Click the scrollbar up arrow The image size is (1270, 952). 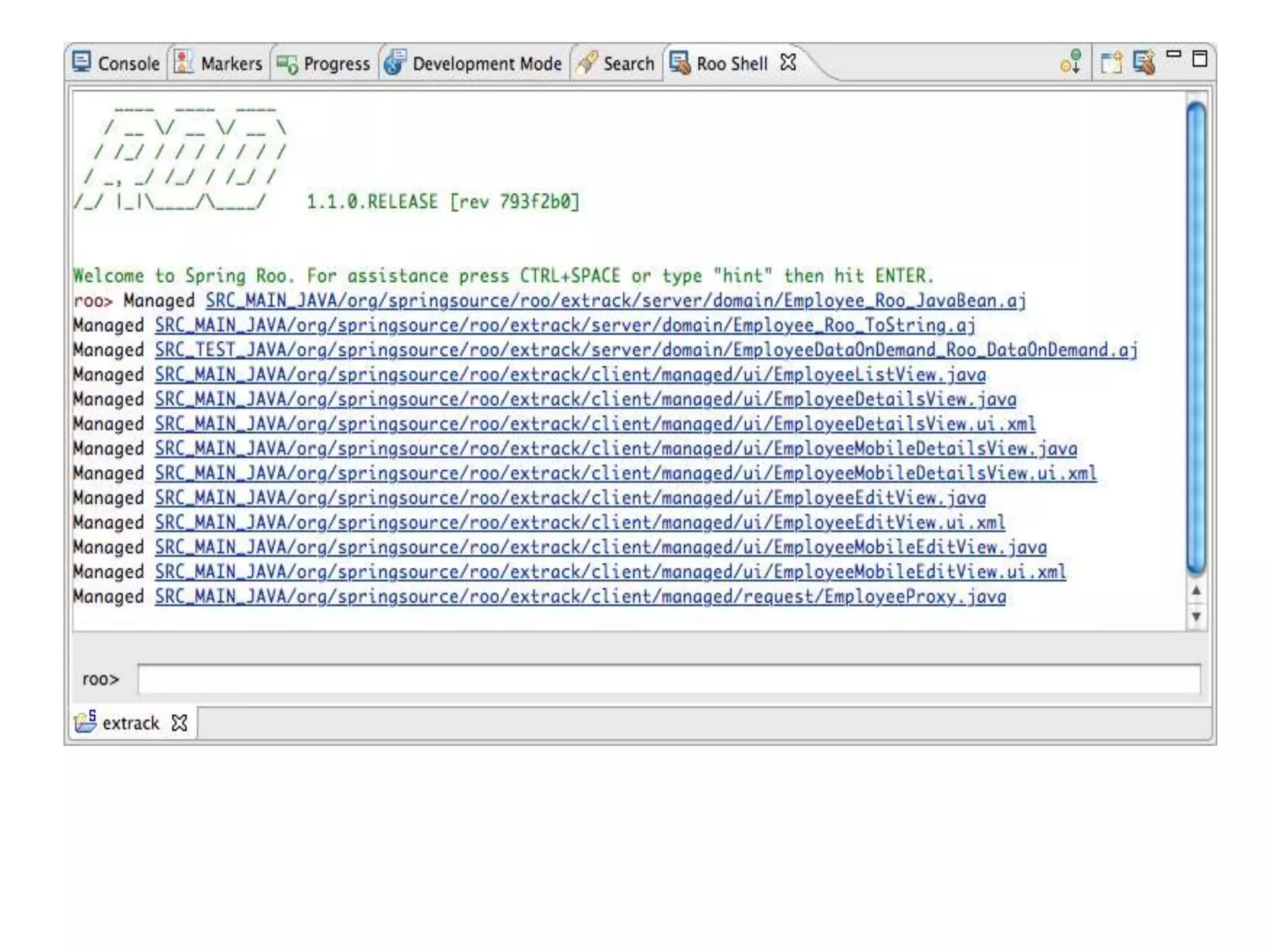click(x=1196, y=591)
